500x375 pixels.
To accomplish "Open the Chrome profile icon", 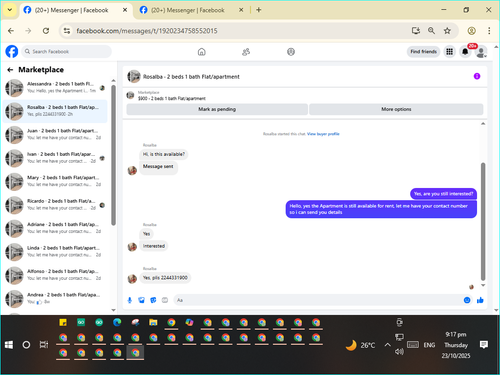I will pos(471,31).
